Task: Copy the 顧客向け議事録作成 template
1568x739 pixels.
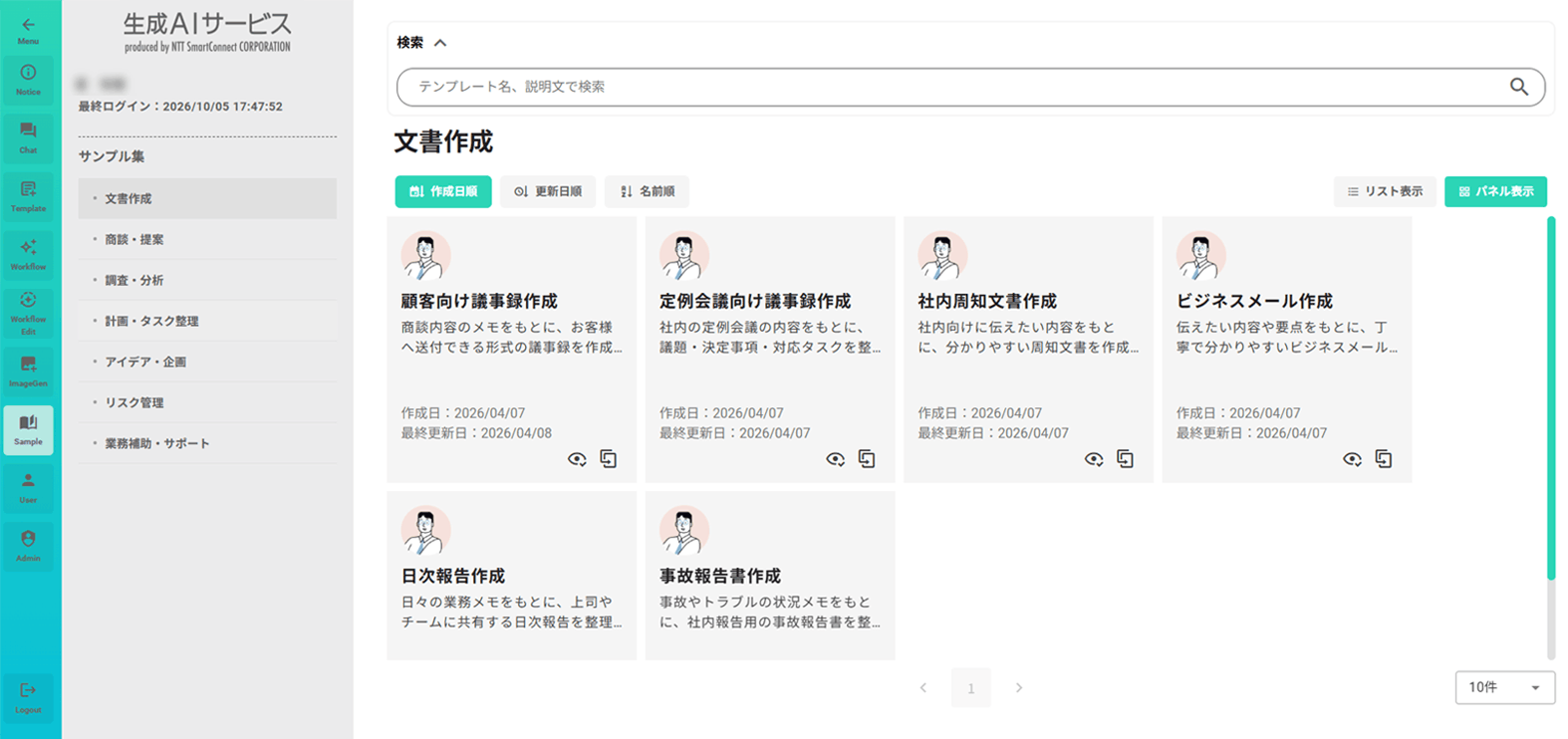Action: point(609,459)
